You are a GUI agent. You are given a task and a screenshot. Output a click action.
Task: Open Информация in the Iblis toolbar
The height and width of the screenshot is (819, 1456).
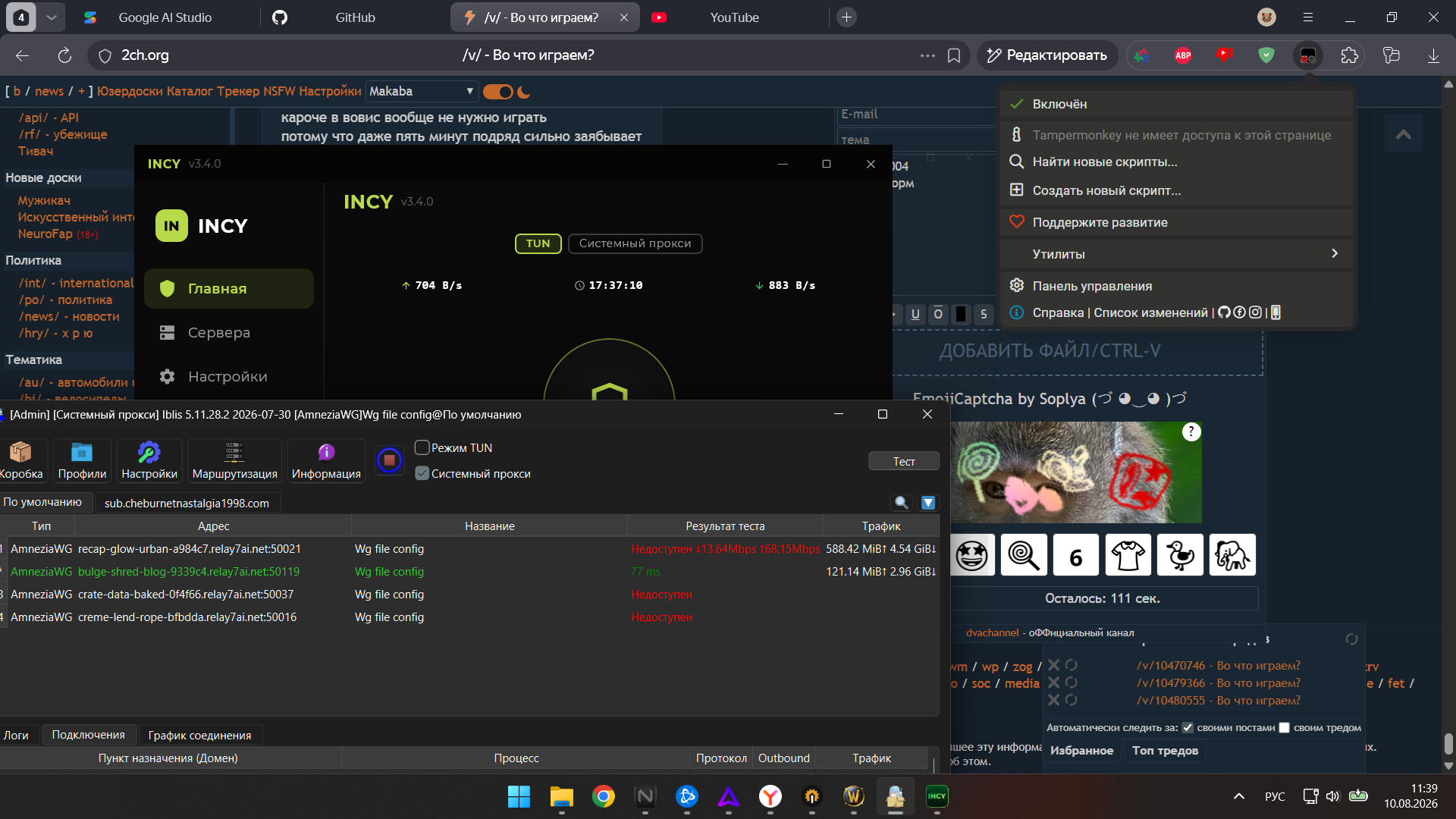(x=326, y=460)
